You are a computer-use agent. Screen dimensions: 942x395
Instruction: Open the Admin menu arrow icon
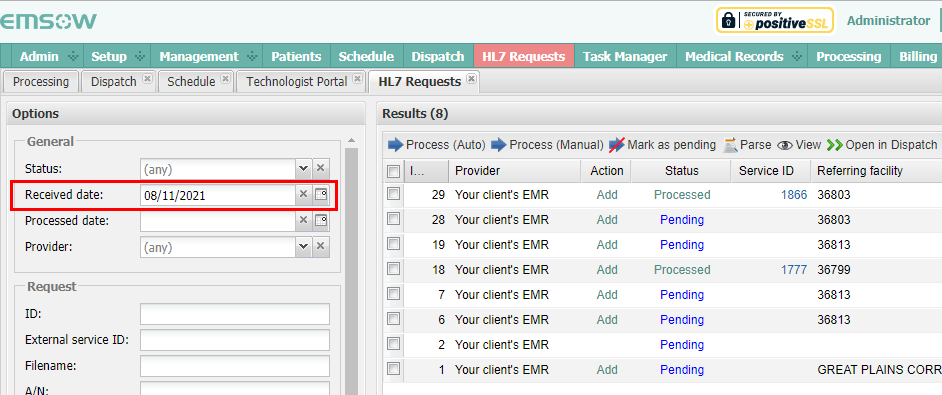click(73, 57)
